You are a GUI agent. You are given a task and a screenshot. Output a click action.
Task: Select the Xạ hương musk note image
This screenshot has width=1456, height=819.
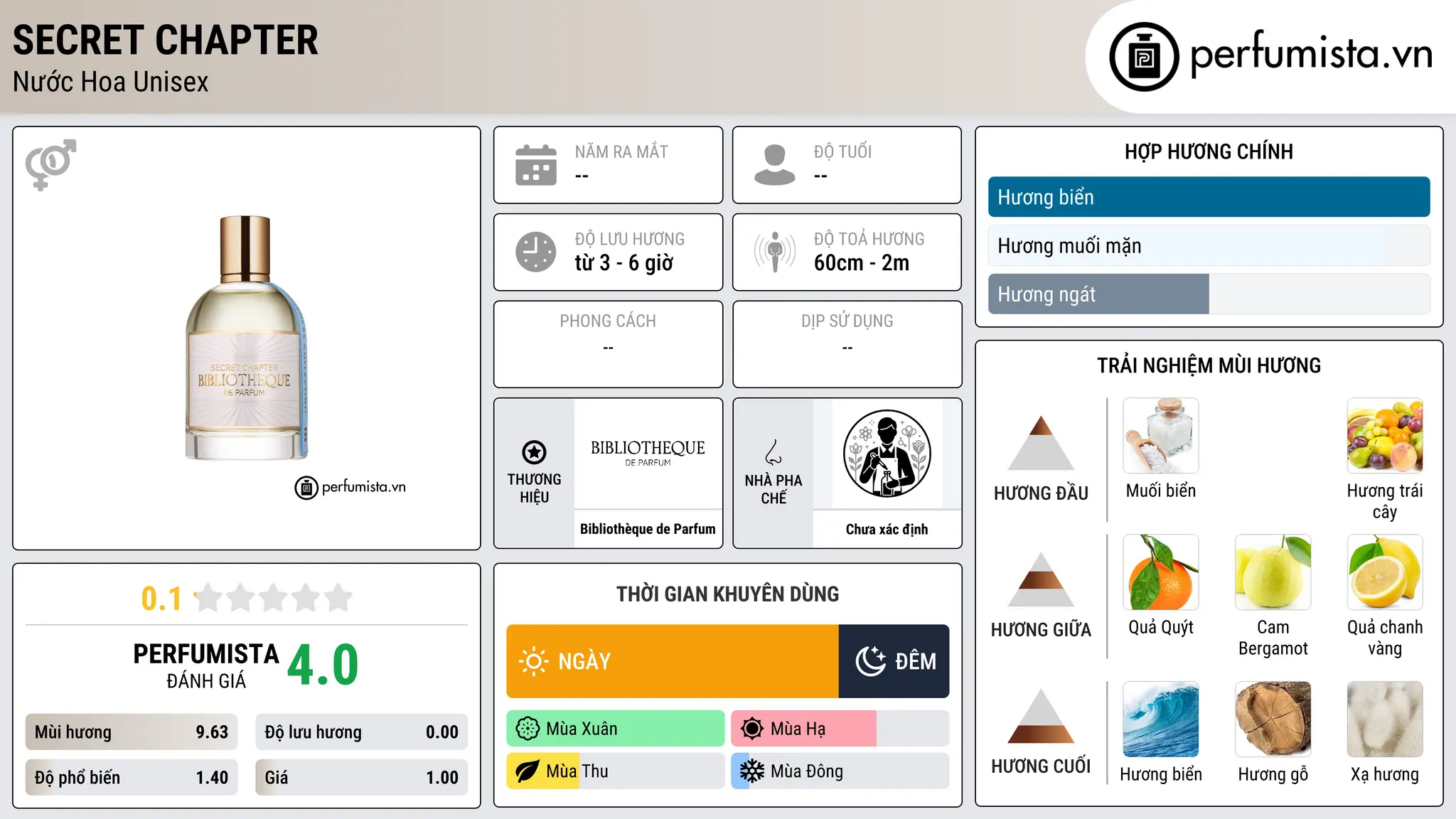pyautogui.click(x=1385, y=719)
